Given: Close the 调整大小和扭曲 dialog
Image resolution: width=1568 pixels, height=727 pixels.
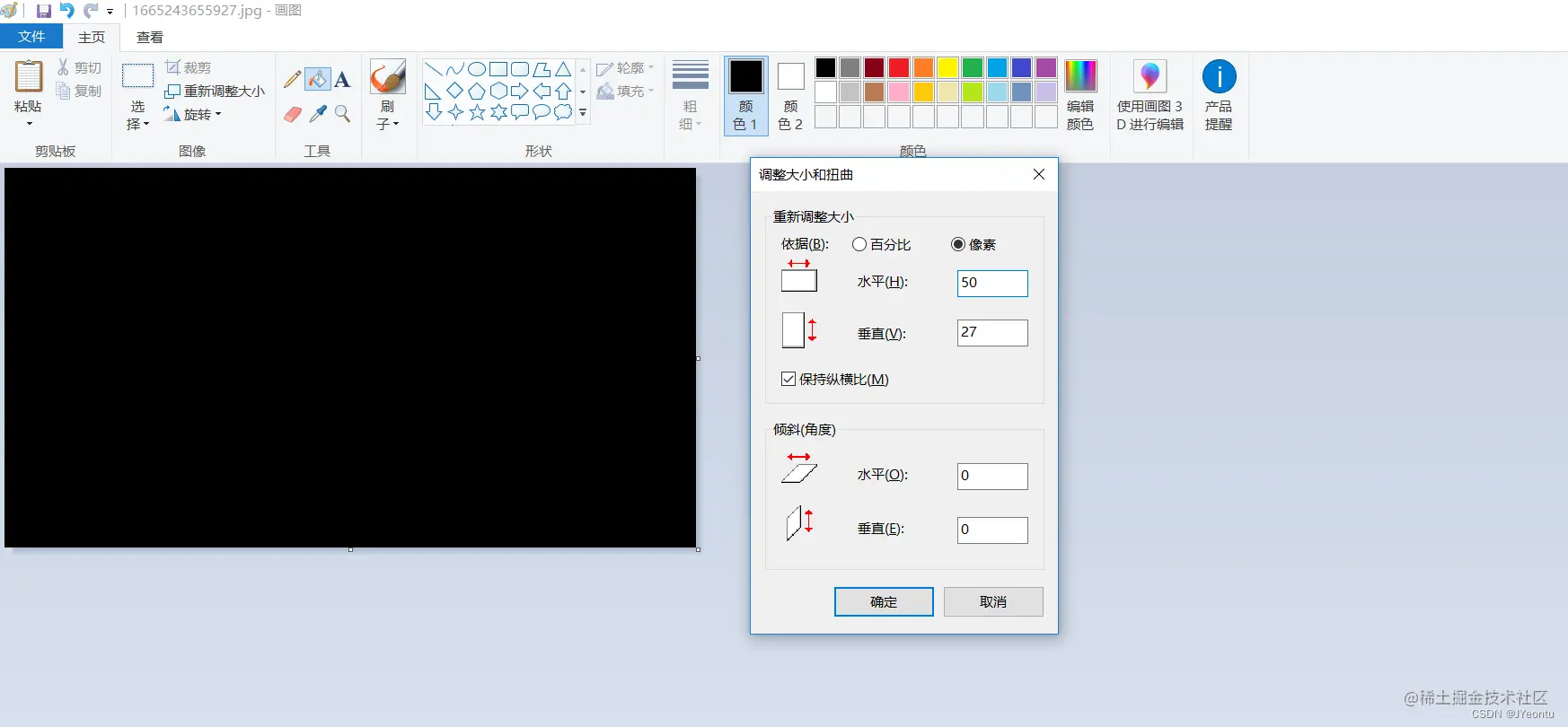Looking at the screenshot, I should coord(1039,174).
